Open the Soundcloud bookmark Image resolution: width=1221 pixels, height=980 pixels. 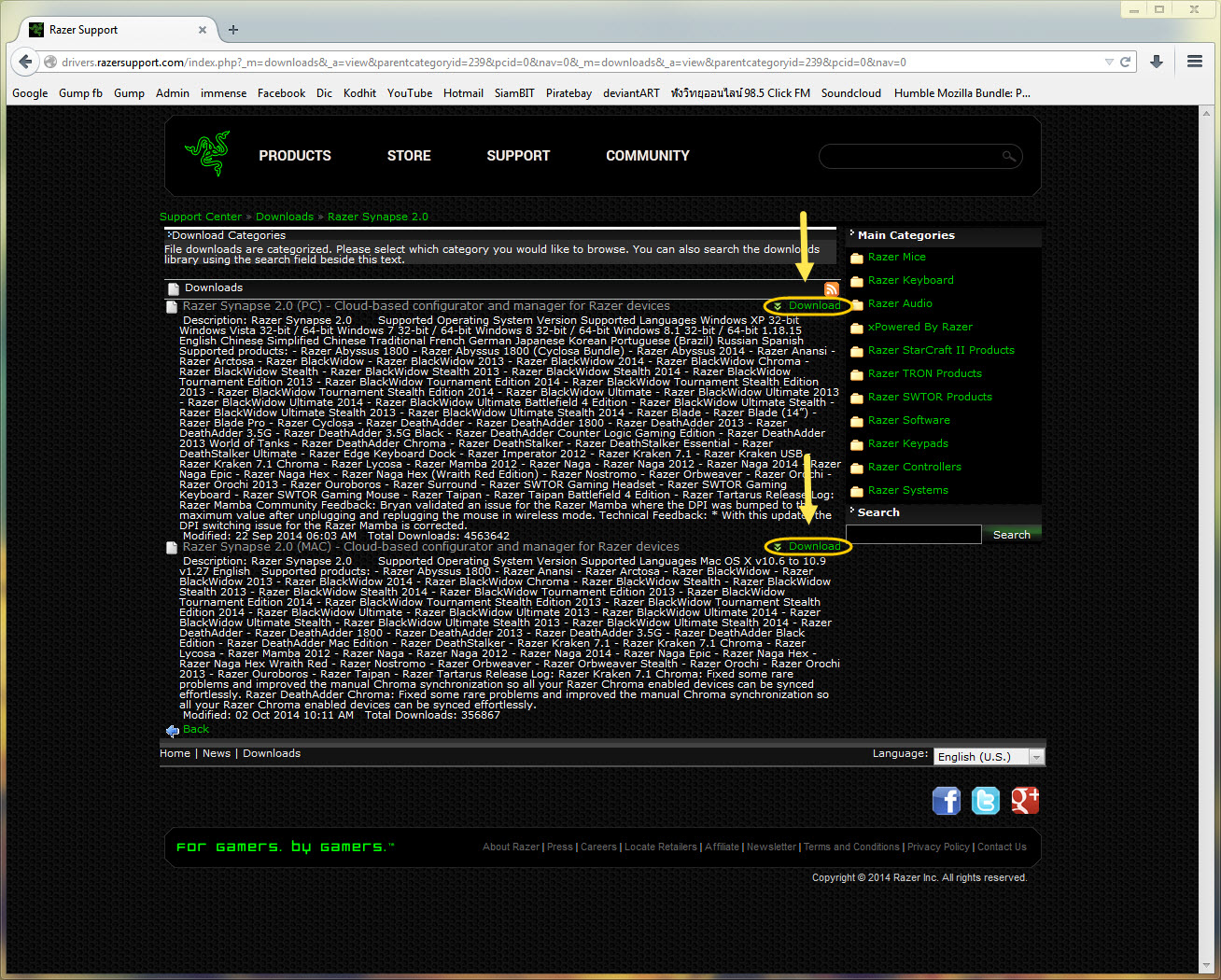(851, 93)
